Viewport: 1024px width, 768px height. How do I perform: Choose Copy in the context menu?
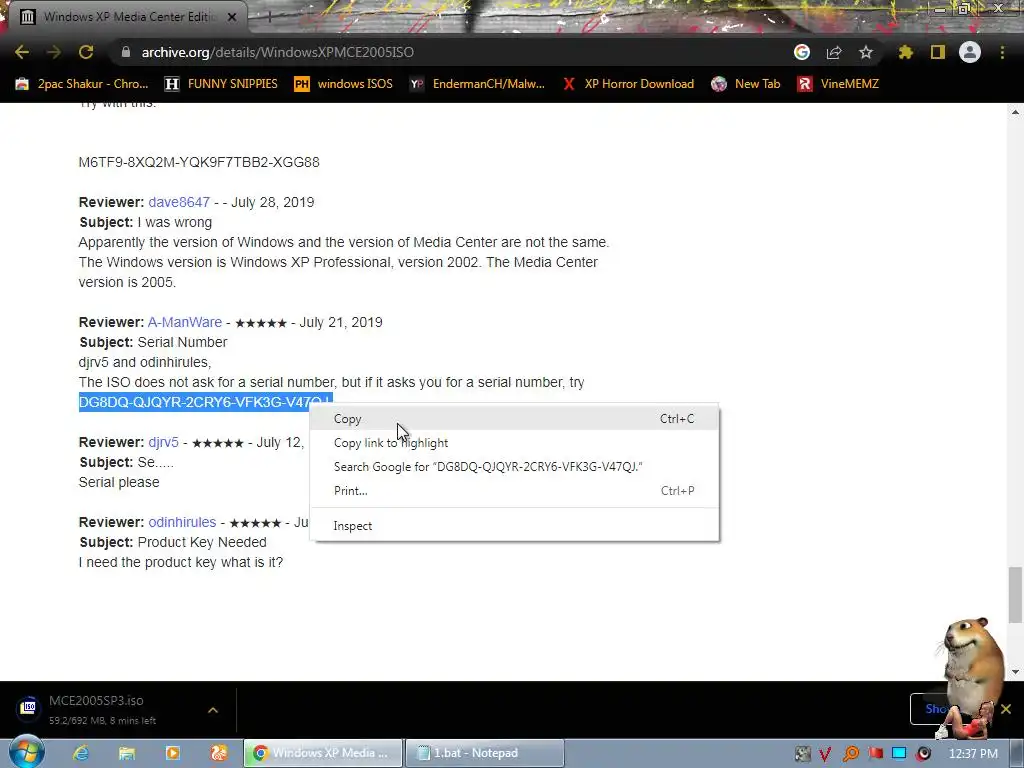tap(515, 419)
